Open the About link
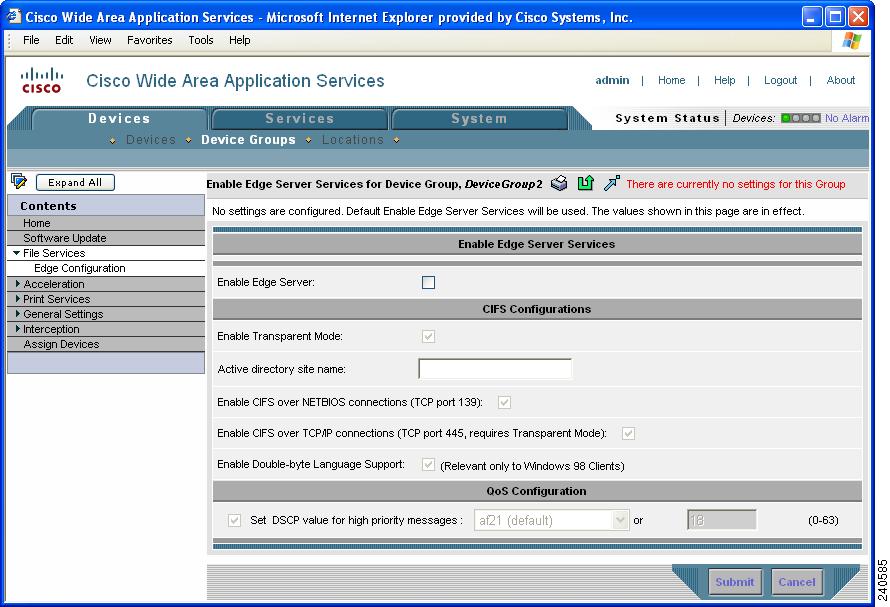 point(841,80)
